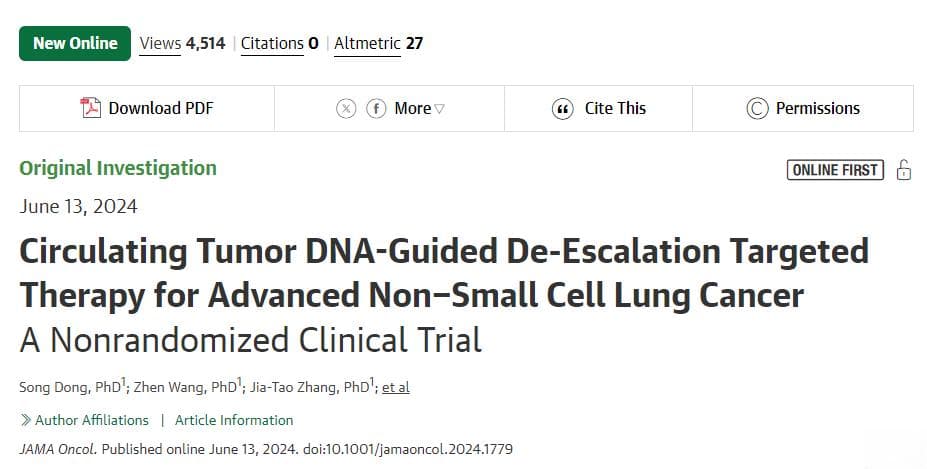Click the PDF document icon
The height and width of the screenshot is (469, 927).
tap(90, 108)
